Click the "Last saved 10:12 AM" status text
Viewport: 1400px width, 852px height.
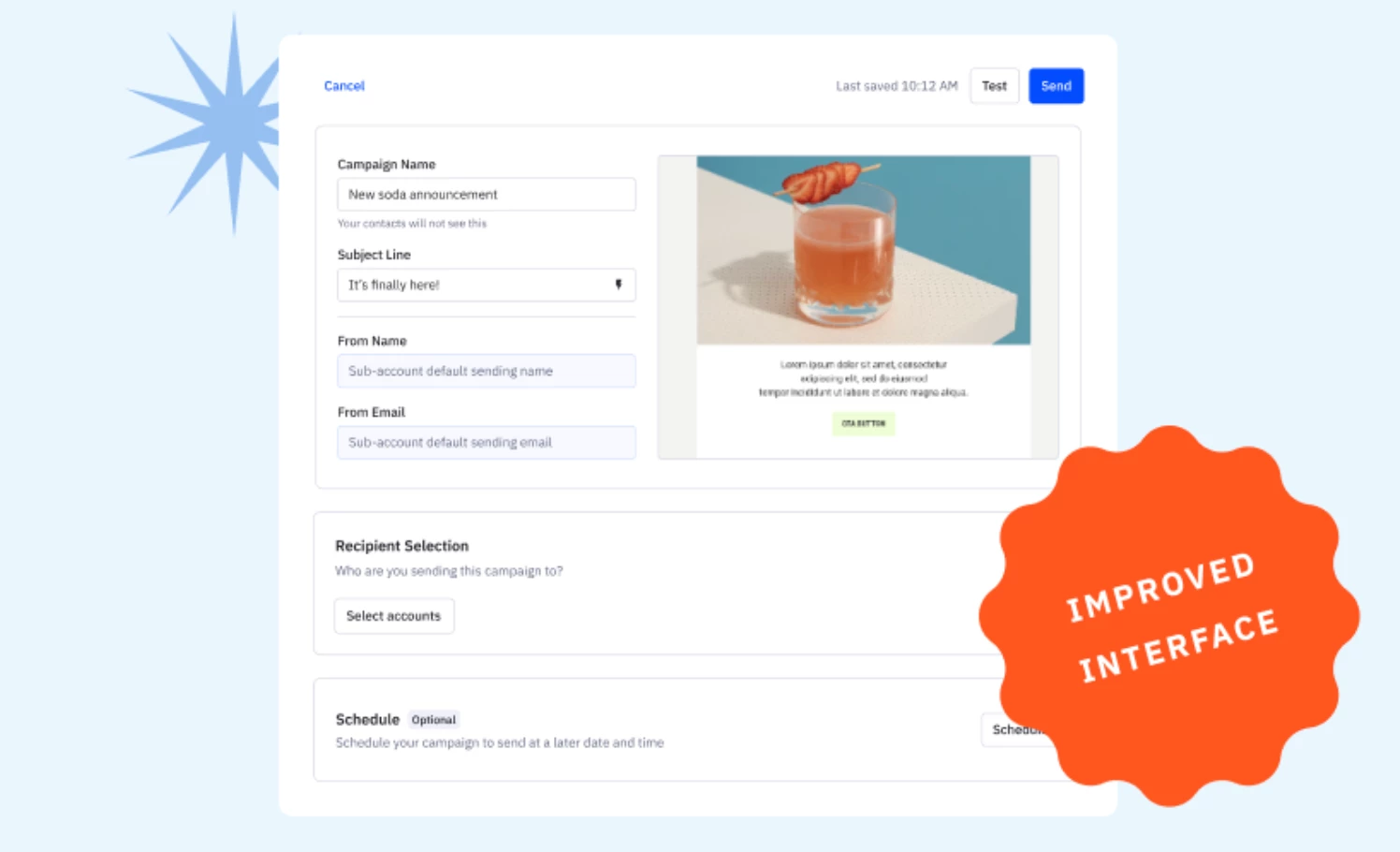click(897, 86)
